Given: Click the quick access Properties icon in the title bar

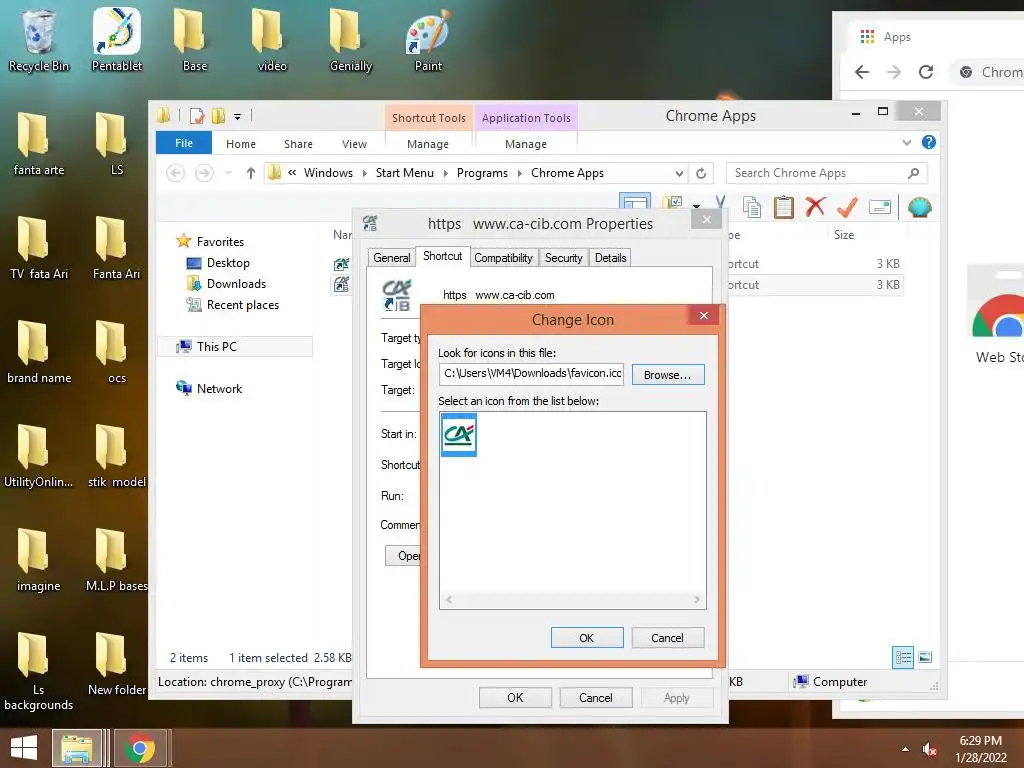Looking at the screenshot, I should point(197,116).
